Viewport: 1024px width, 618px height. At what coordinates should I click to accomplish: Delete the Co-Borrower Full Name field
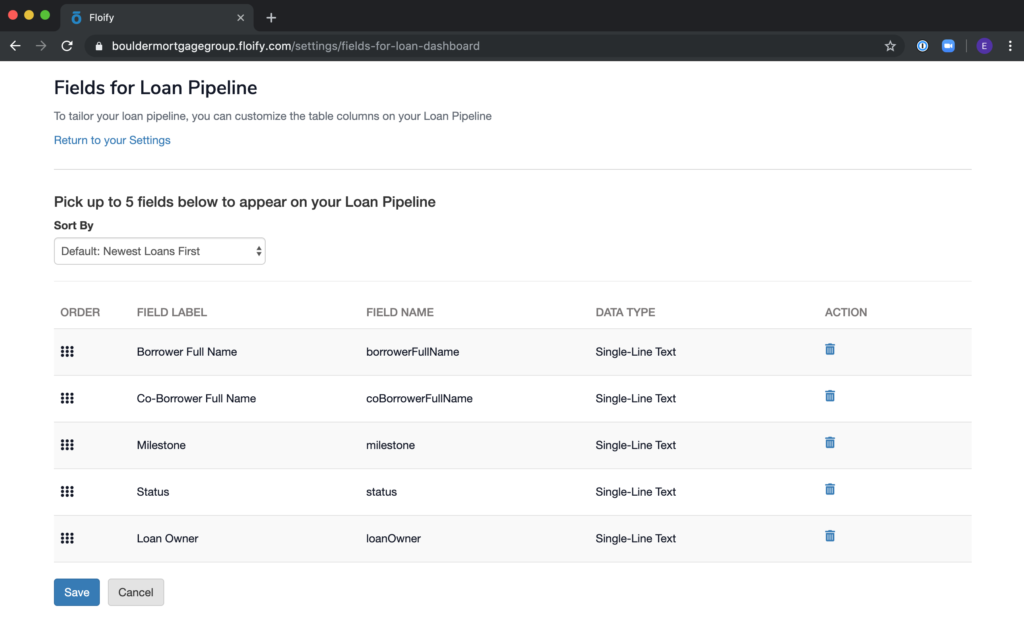(829, 395)
